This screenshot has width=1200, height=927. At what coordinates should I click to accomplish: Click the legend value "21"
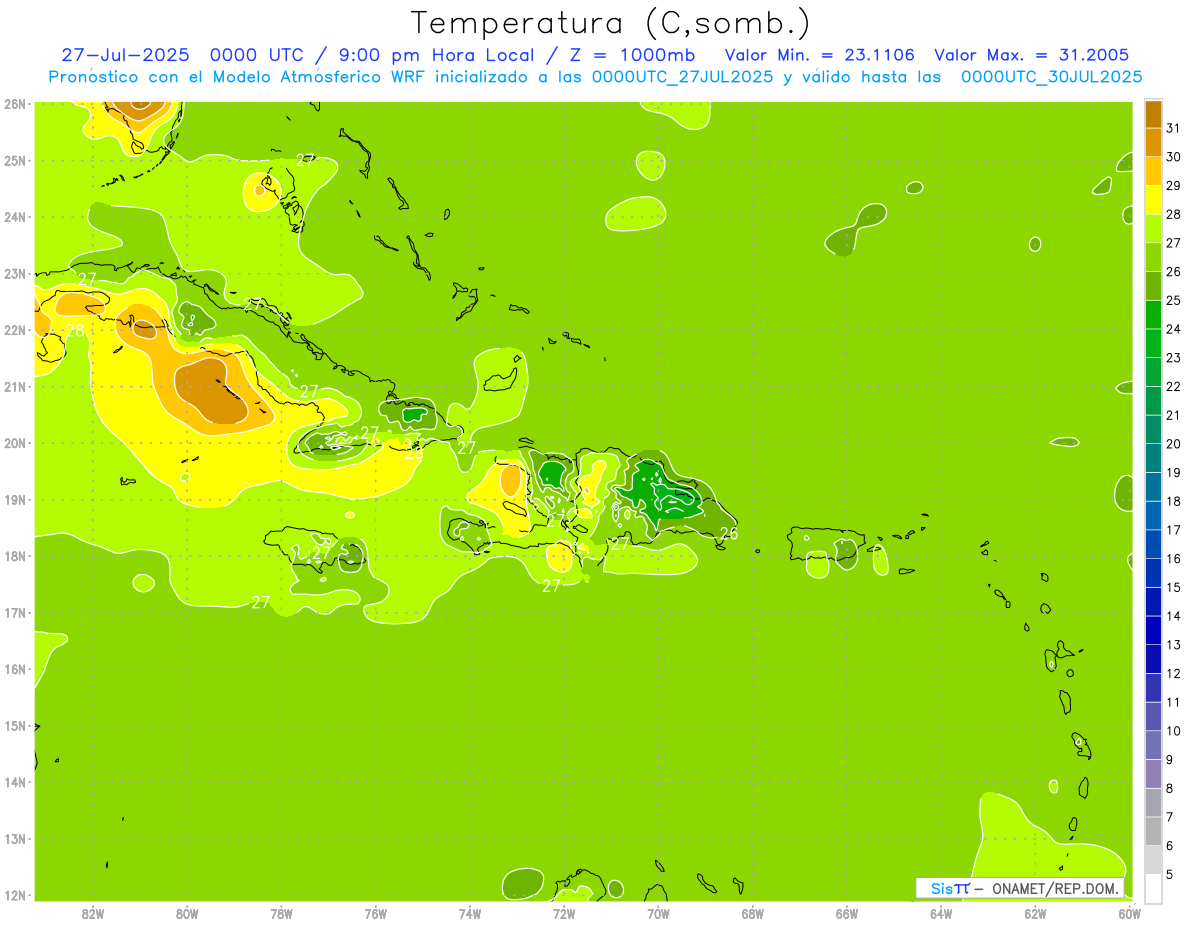point(1174,415)
